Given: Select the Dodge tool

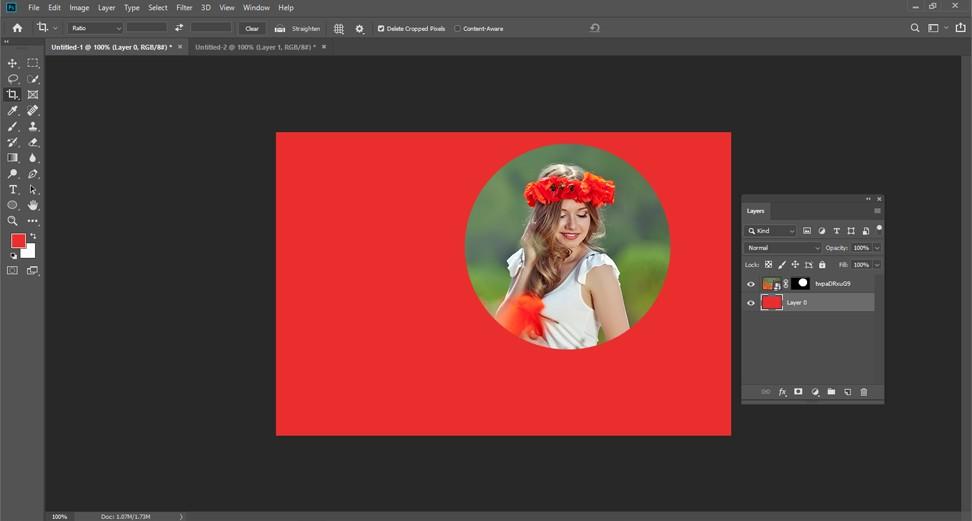Looking at the screenshot, I should click(x=12, y=174).
